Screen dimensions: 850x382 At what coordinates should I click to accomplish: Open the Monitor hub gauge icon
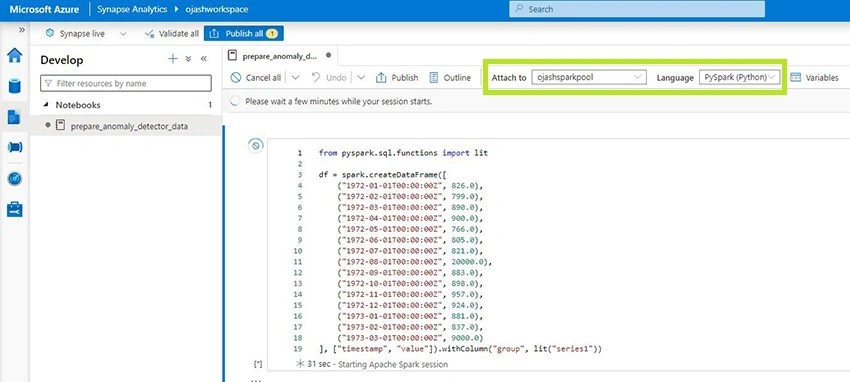15,178
